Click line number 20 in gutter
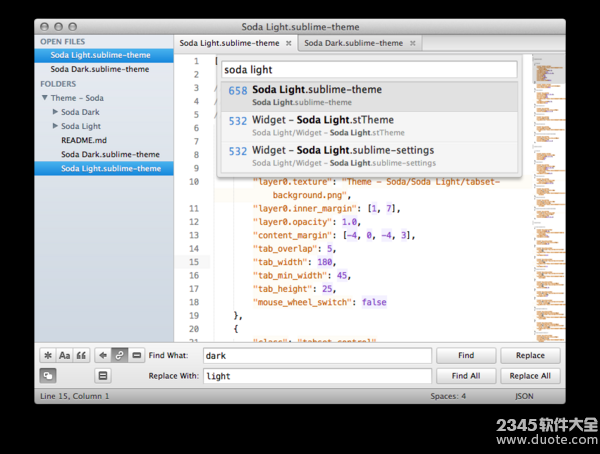 194,329
